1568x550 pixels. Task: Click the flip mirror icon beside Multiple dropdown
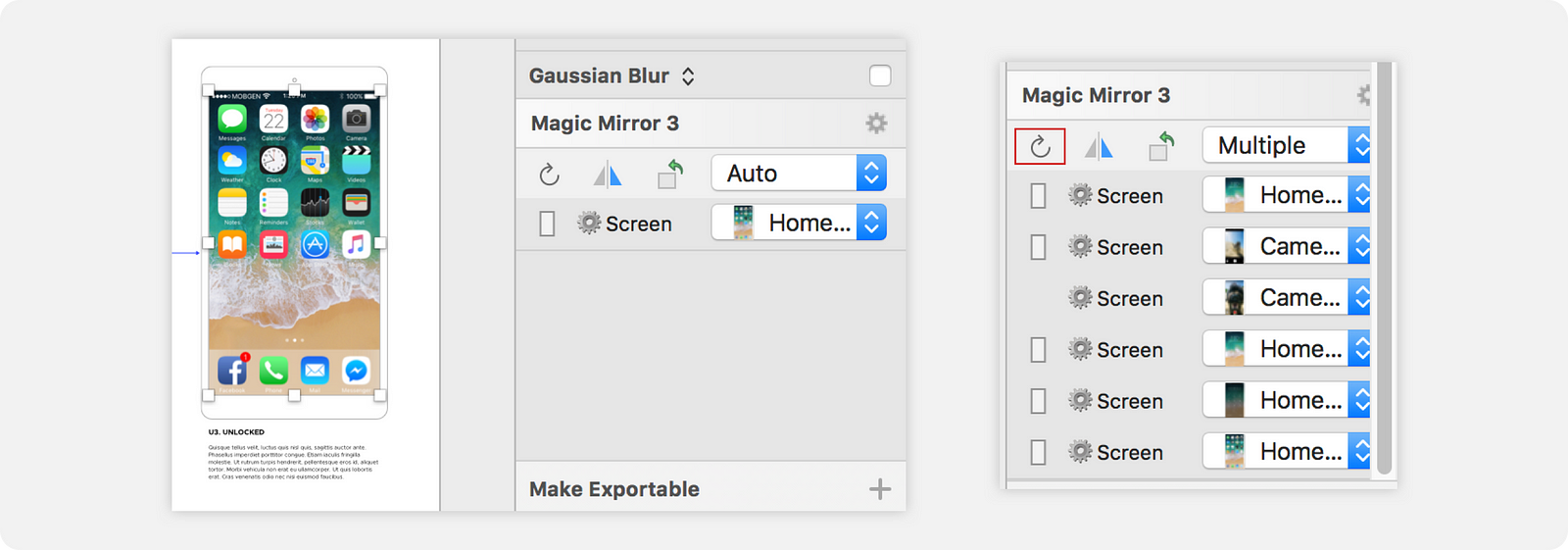click(1099, 147)
